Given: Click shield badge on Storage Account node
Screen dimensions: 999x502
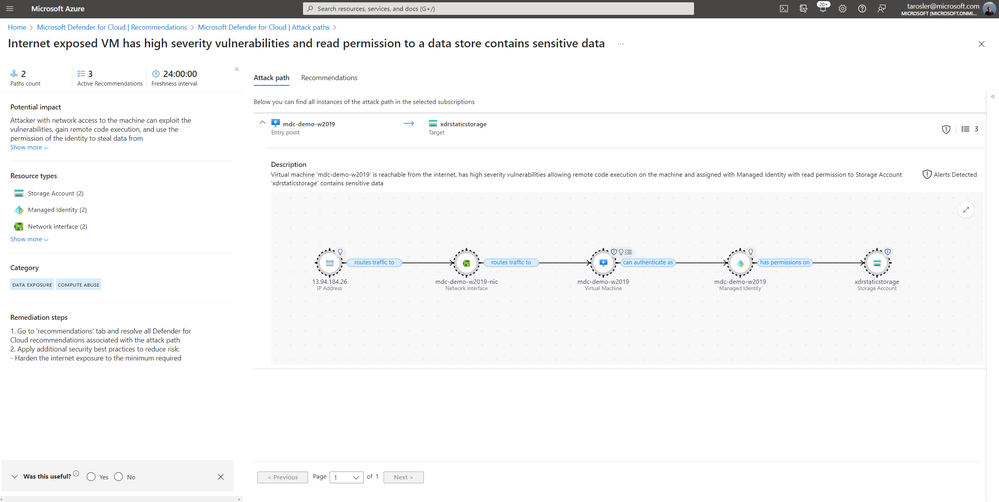Looking at the screenshot, I should click(888, 252).
